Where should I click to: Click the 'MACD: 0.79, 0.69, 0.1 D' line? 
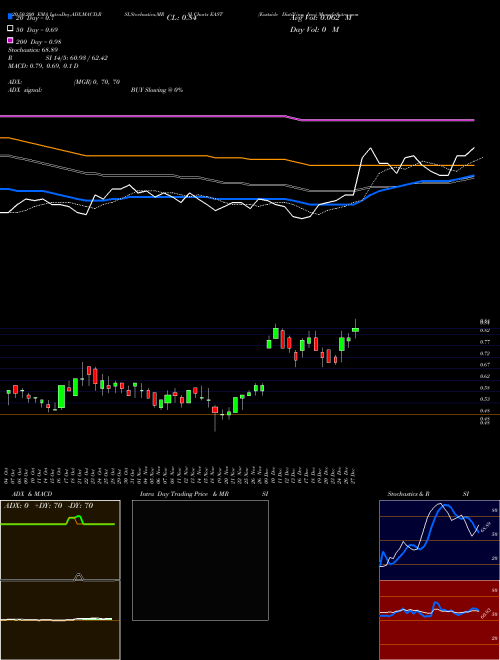click(x=43, y=66)
